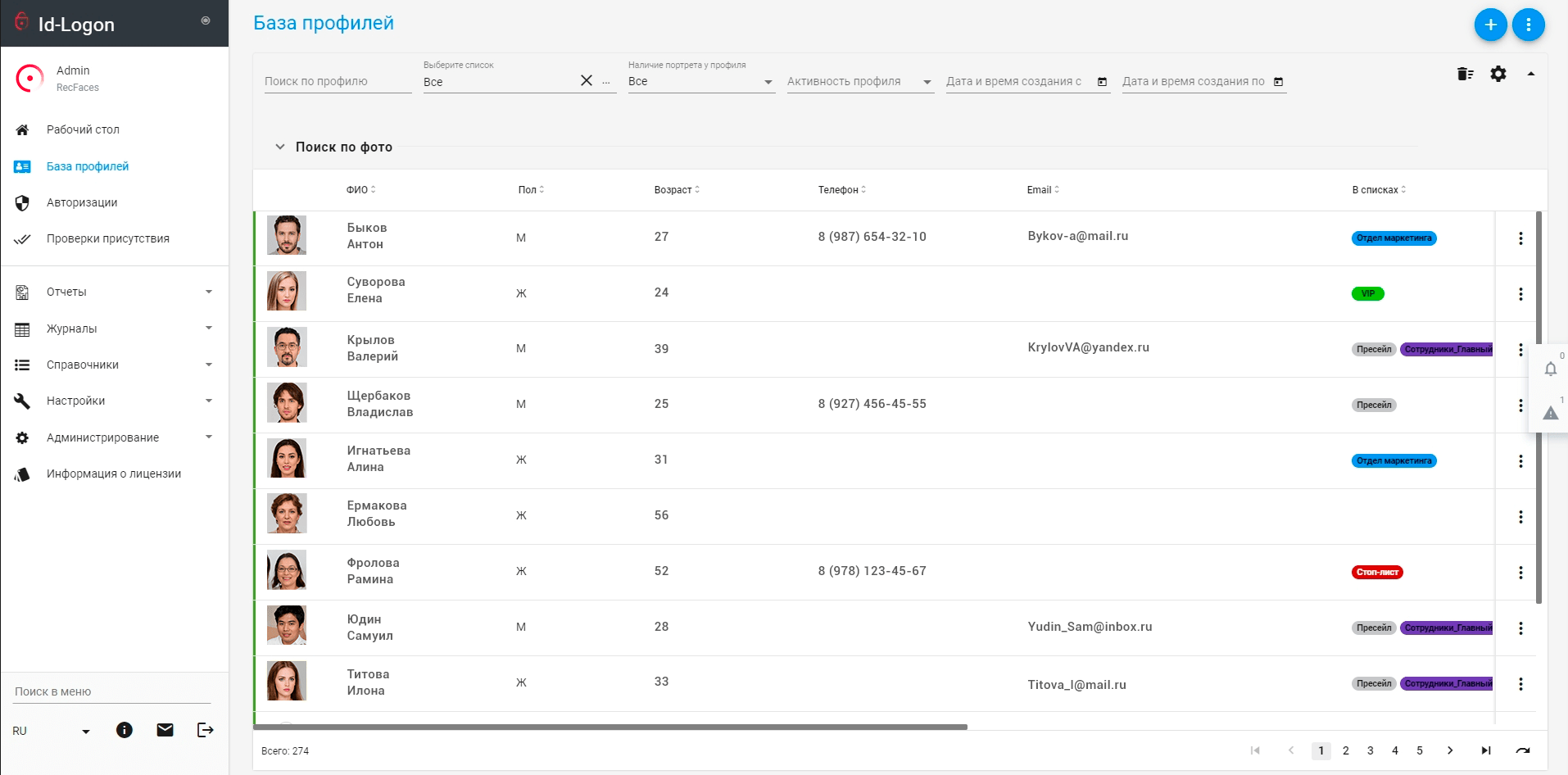Click the Стоп-лист tag for Фролова Рамина
Viewport: 1568px width, 775px height.
[x=1376, y=572]
